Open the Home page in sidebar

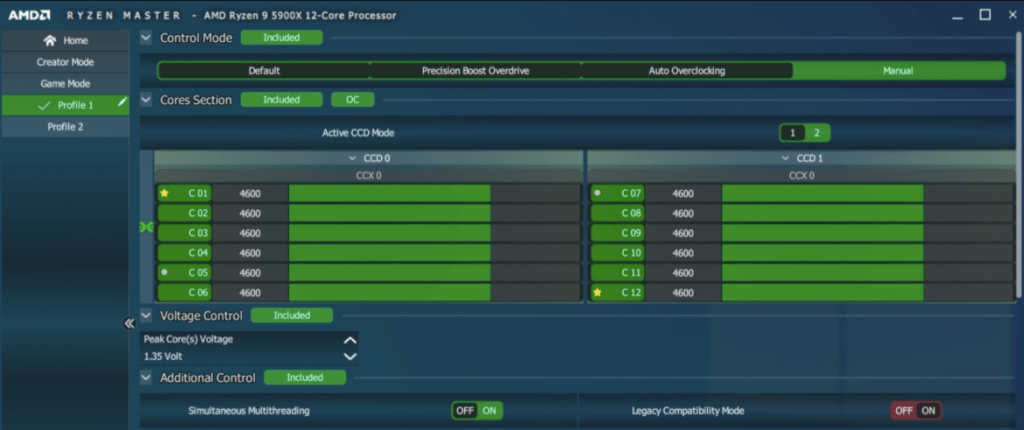coord(65,41)
